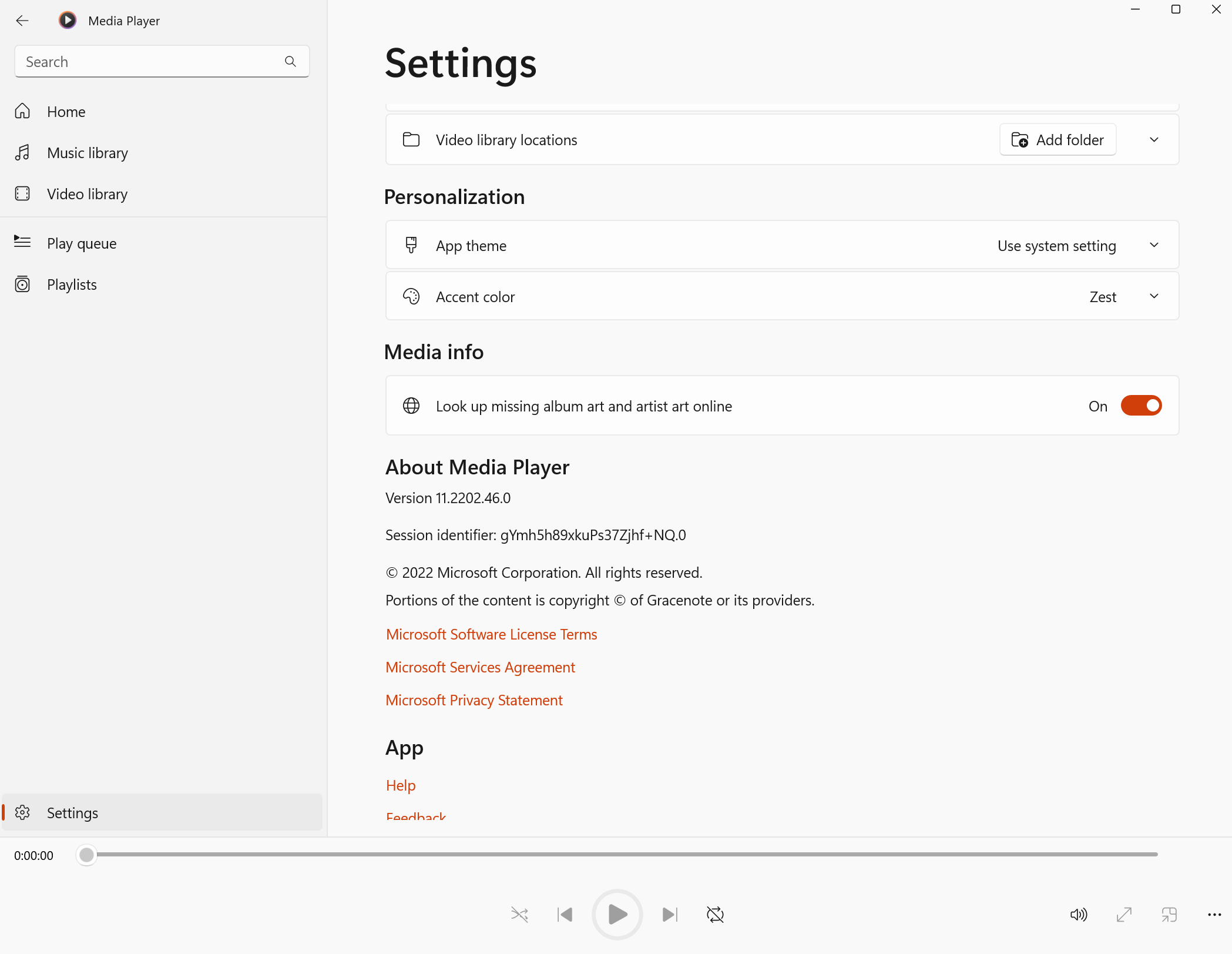Expand Video library locations chevron
The width and height of the screenshot is (1232, 954).
pyautogui.click(x=1154, y=140)
